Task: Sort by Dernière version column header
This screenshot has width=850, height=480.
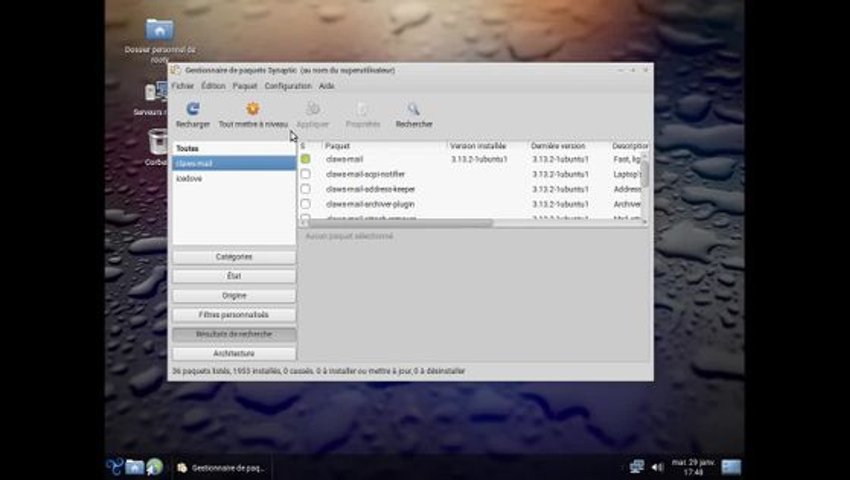Action: click(568, 146)
